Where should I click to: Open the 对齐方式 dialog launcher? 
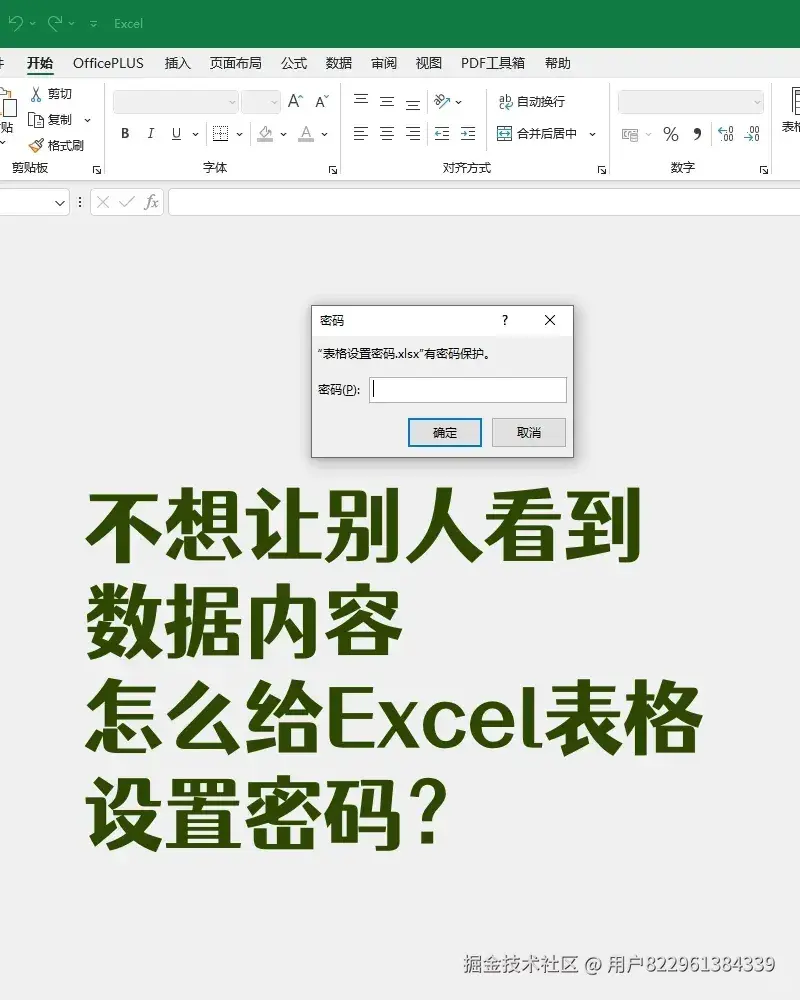pos(602,170)
